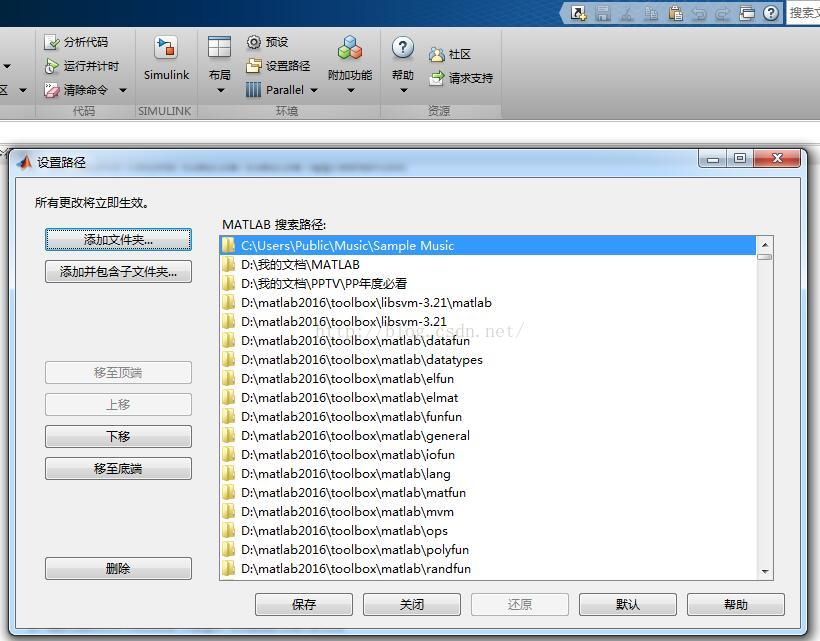Open the Add-Ons (附加功能) cubes icon
This screenshot has width=820, height=641.
click(350, 48)
